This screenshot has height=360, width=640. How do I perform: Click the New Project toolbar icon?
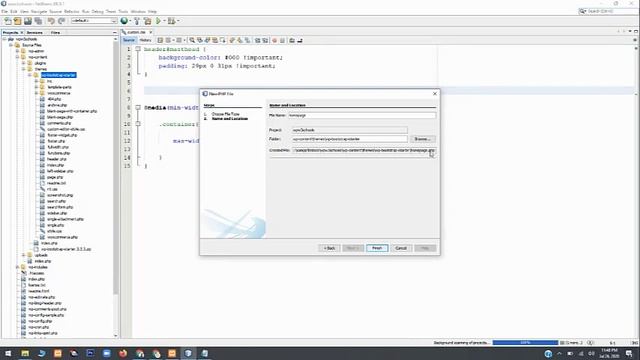[x=18, y=21]
